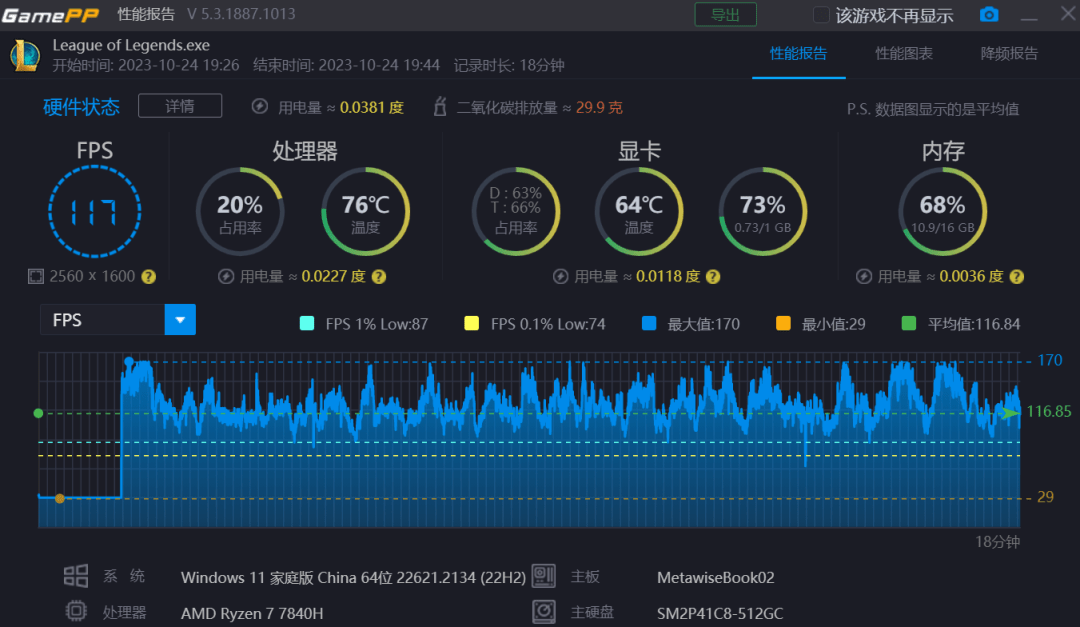
Task: Click the GPU D:63% T:66% usage gauge
Action: coord(515,212)
